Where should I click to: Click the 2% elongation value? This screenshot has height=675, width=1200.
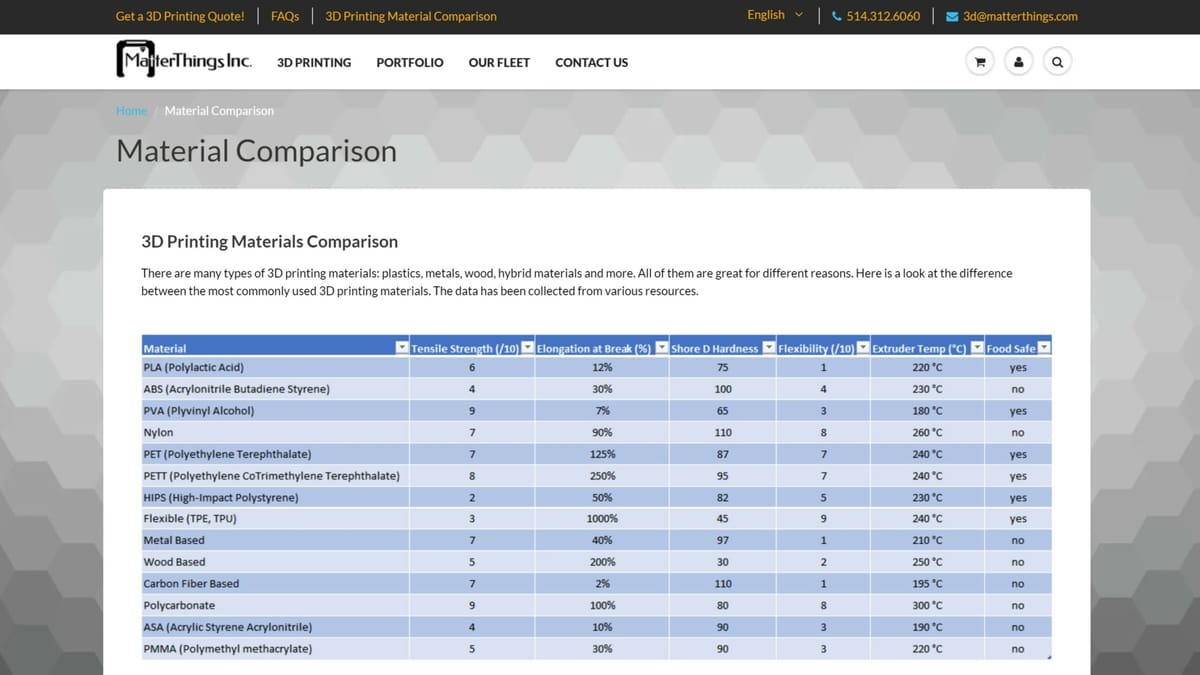click(602, 584)
